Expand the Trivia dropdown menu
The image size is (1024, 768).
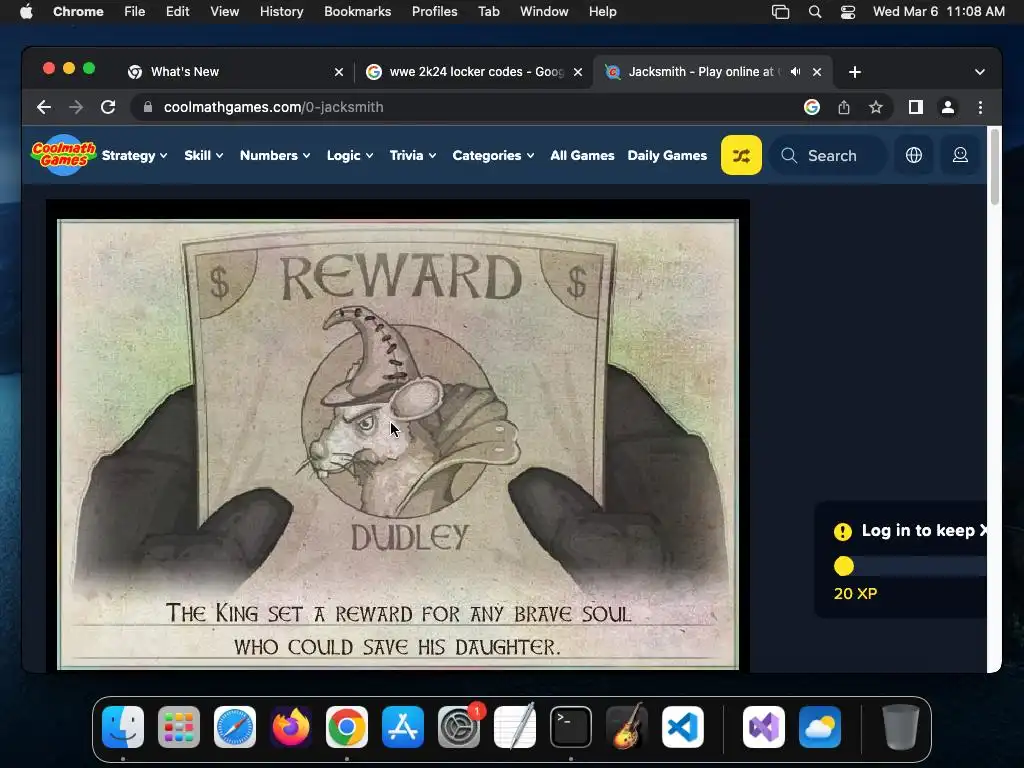[x=413, y=155]
